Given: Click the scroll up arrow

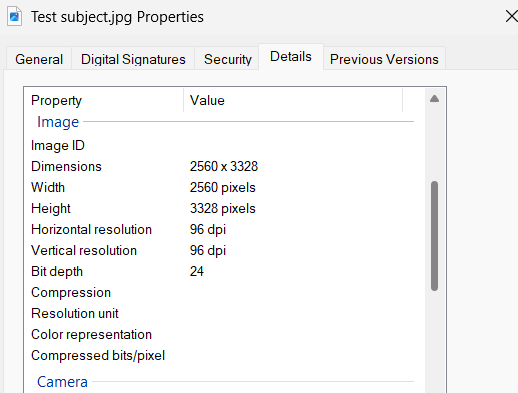Looking at the screenshot, I should point(434,99).
